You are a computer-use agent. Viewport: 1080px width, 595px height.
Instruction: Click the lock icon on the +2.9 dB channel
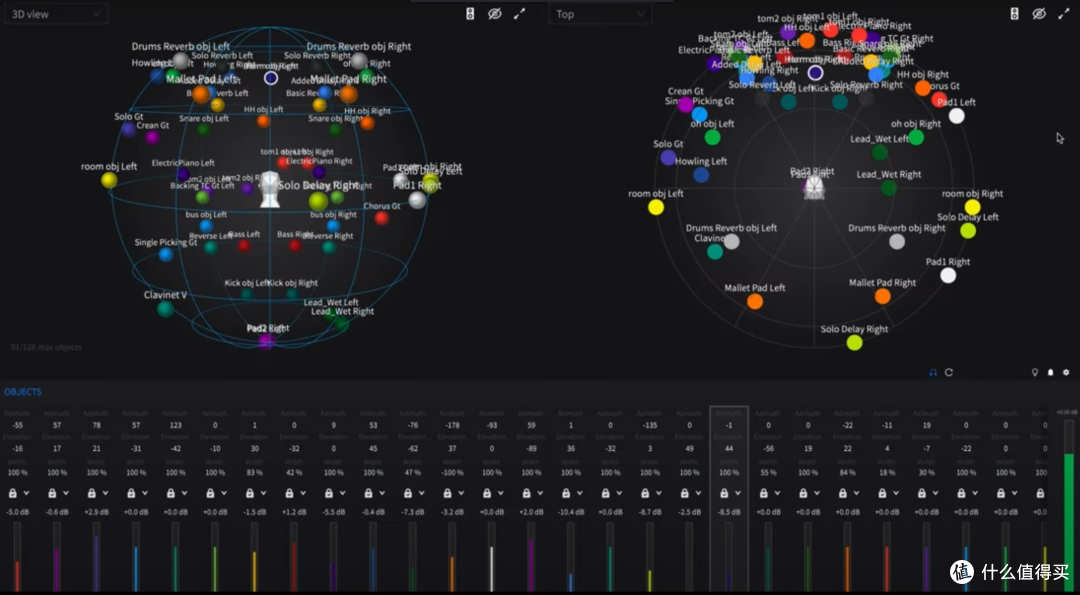[92, 493]
